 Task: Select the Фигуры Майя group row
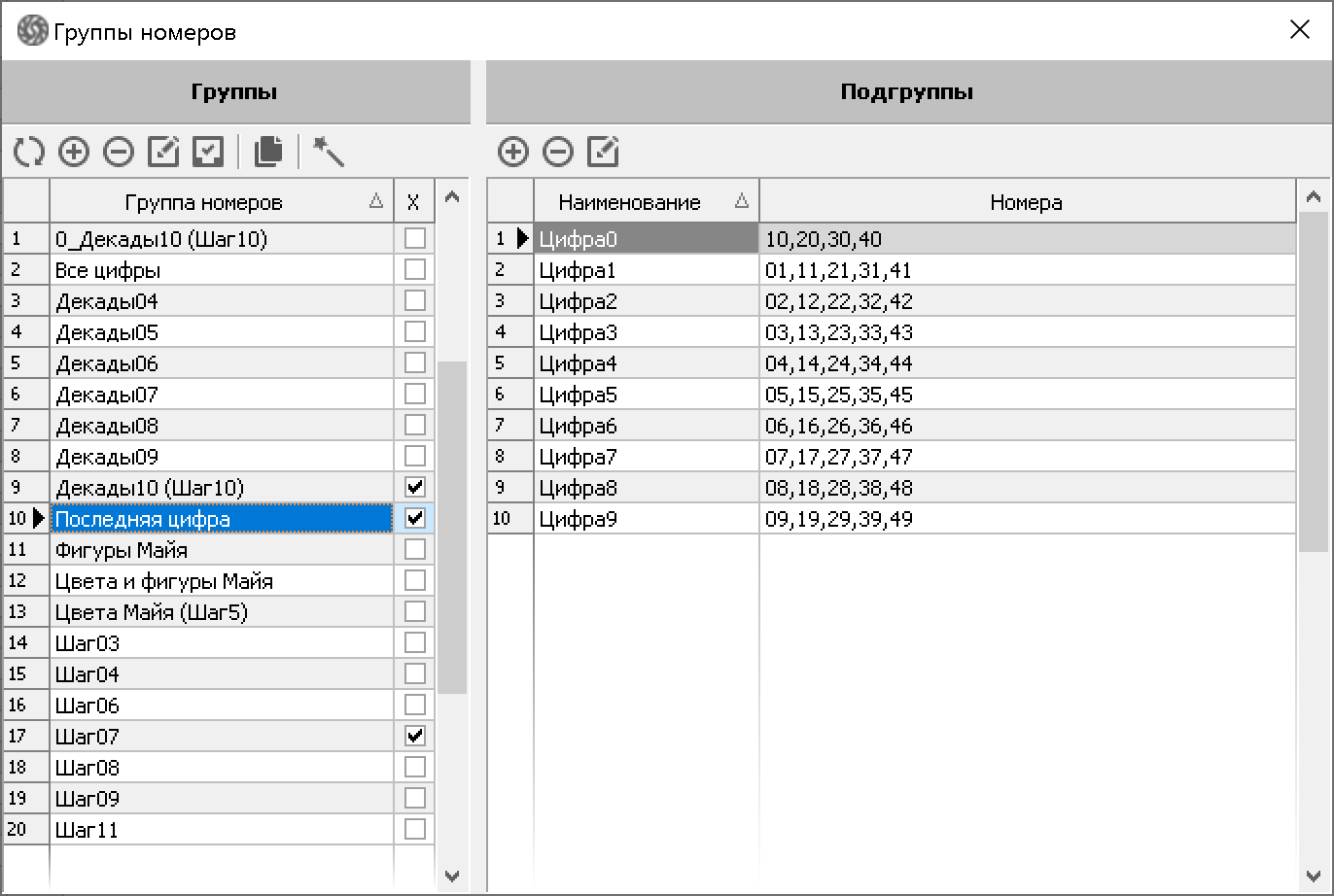click(x=221, y=550)
